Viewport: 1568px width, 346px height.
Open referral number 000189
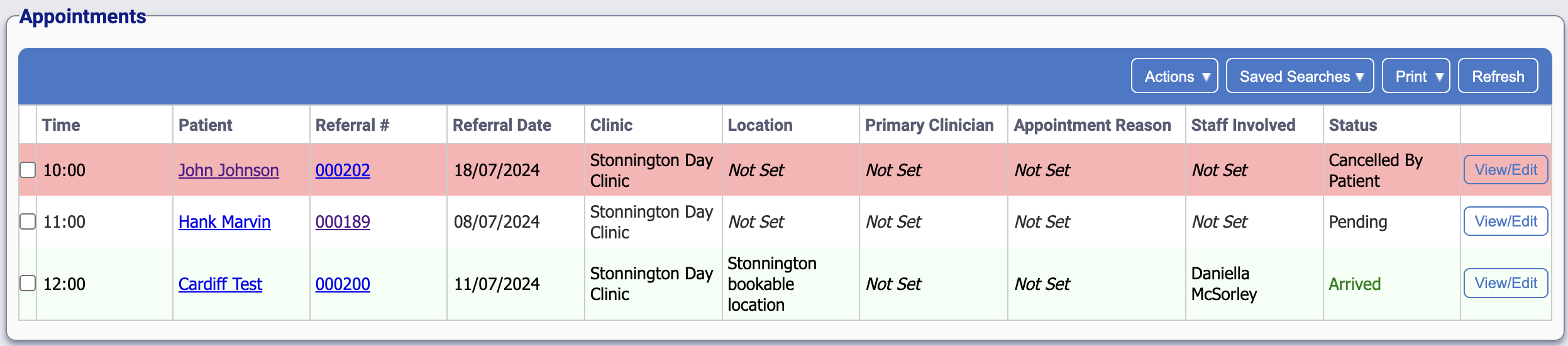(343, 222)
